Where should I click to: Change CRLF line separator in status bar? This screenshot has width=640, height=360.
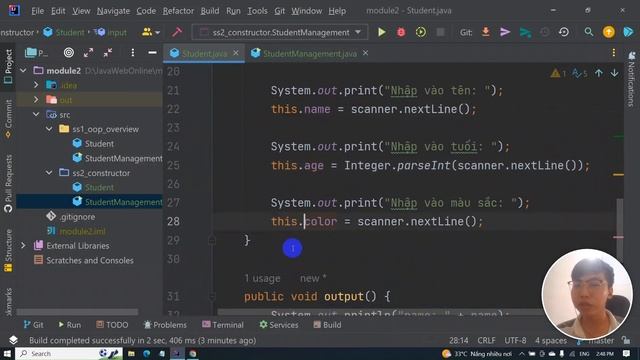487,340
